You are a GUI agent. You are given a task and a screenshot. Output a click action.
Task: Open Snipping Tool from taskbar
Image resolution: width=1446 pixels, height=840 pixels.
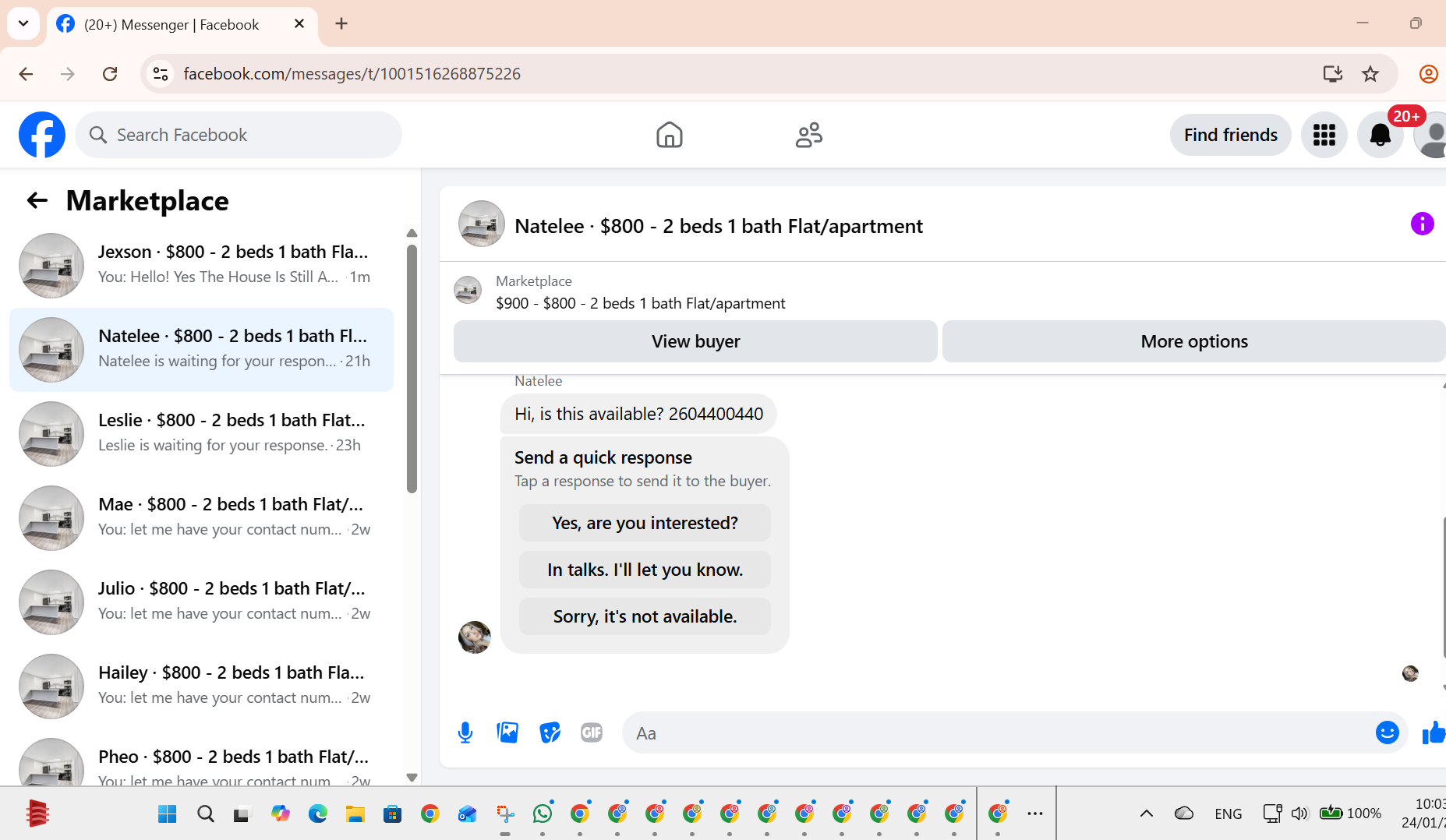(505, 814)
